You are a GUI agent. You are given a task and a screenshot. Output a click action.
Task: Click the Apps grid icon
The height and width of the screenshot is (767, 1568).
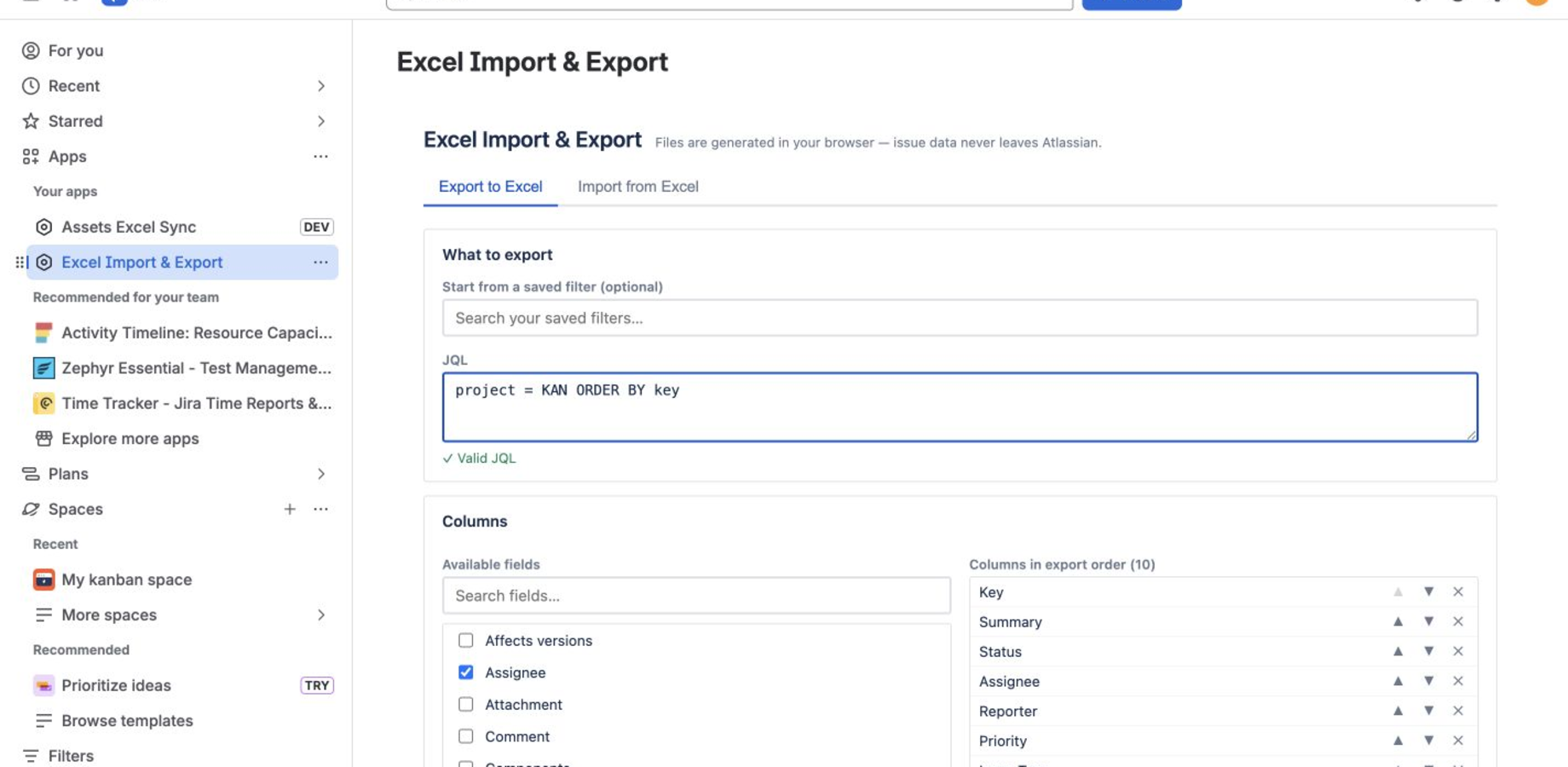(31, 157)
